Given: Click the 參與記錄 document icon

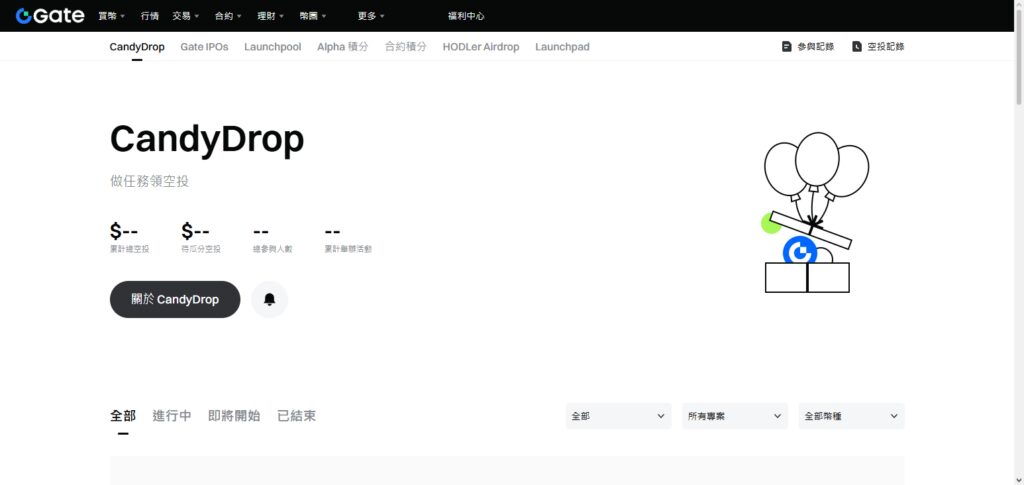Looking at the screenshot, I should click(x=787, y=47).
